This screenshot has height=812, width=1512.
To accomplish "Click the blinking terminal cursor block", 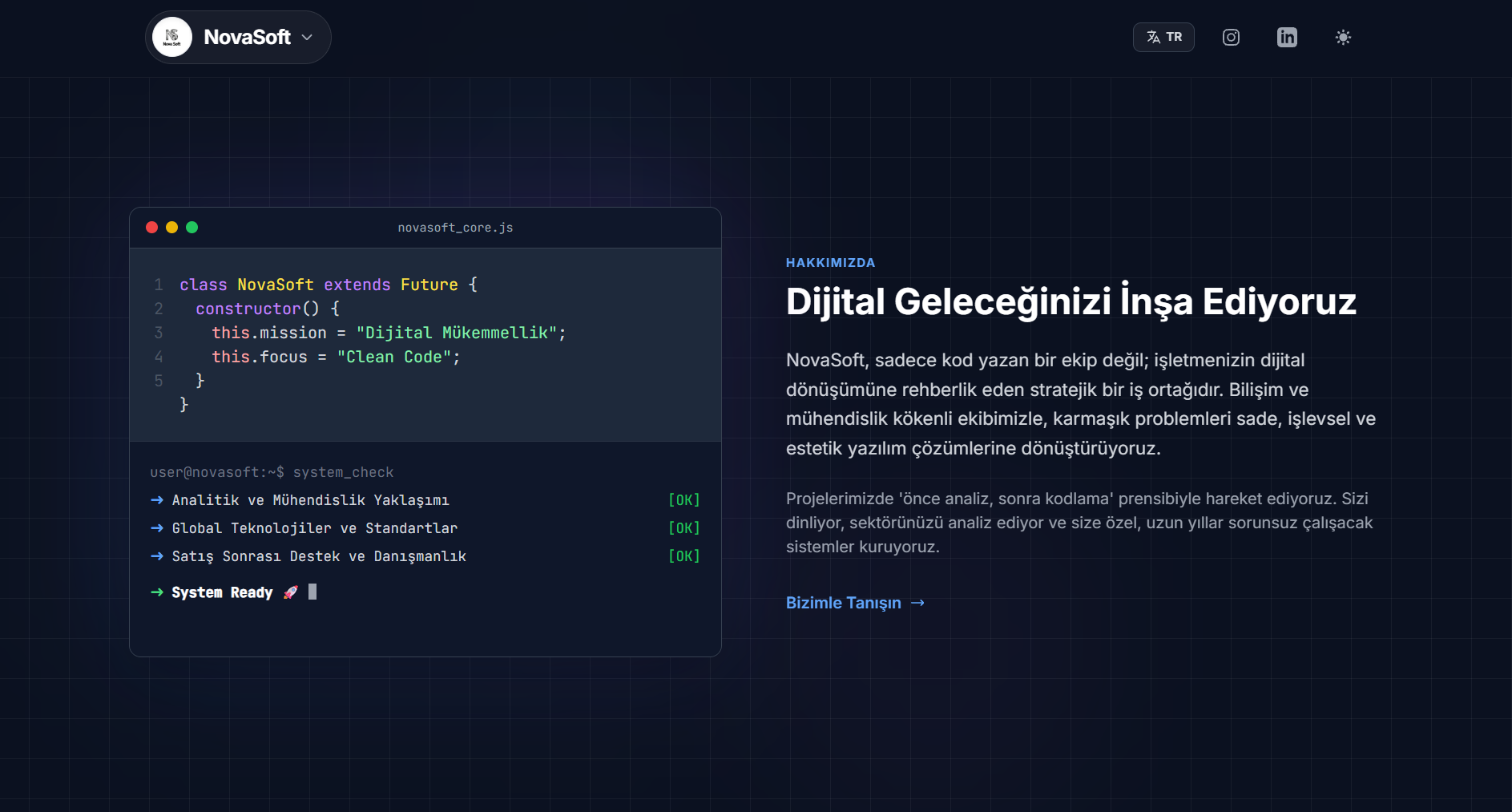I will point(312,592).
